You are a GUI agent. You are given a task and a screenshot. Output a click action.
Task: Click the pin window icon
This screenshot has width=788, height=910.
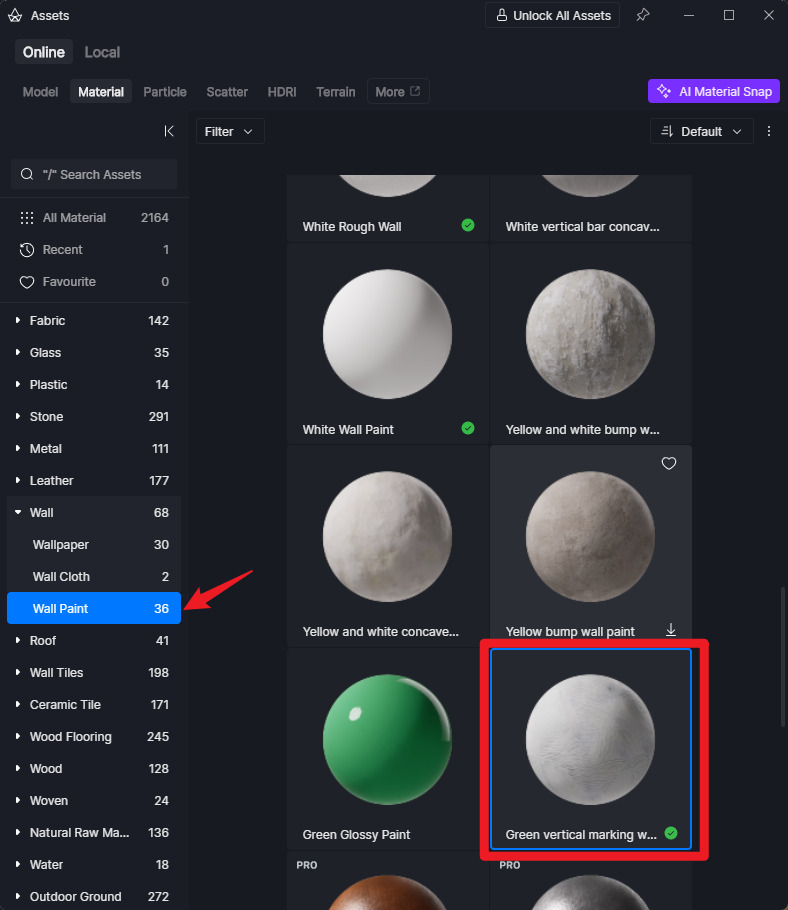(x=643, y=15)
